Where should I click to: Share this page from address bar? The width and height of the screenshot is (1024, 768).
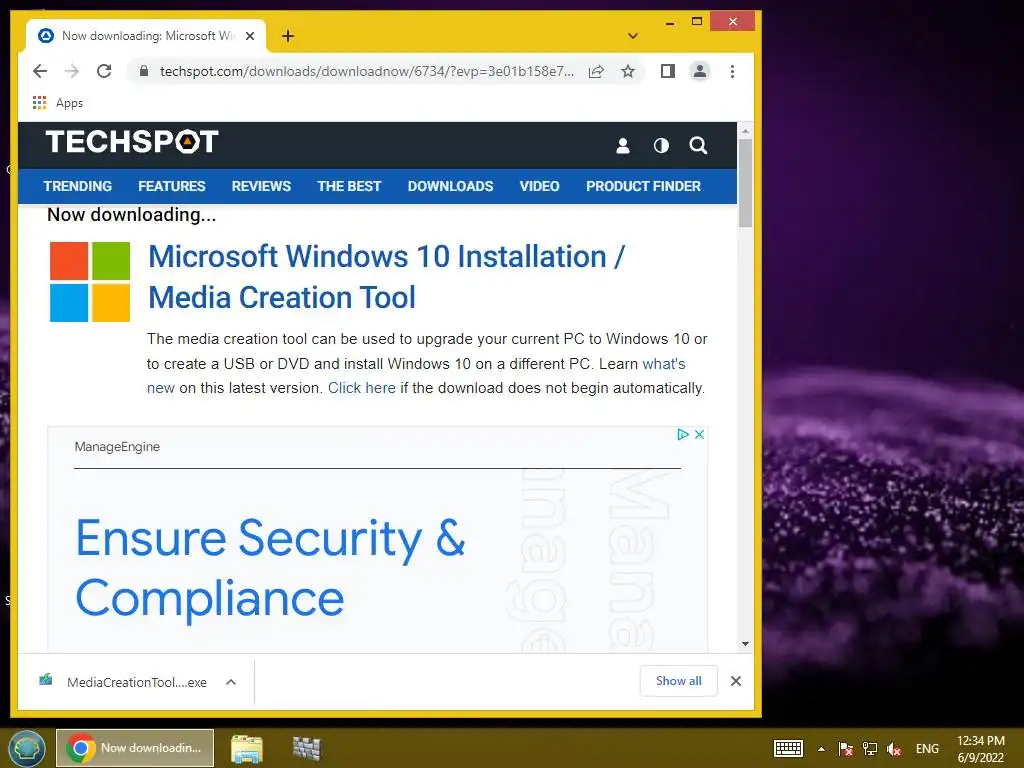pyautogui.click(x=596, y=71)
